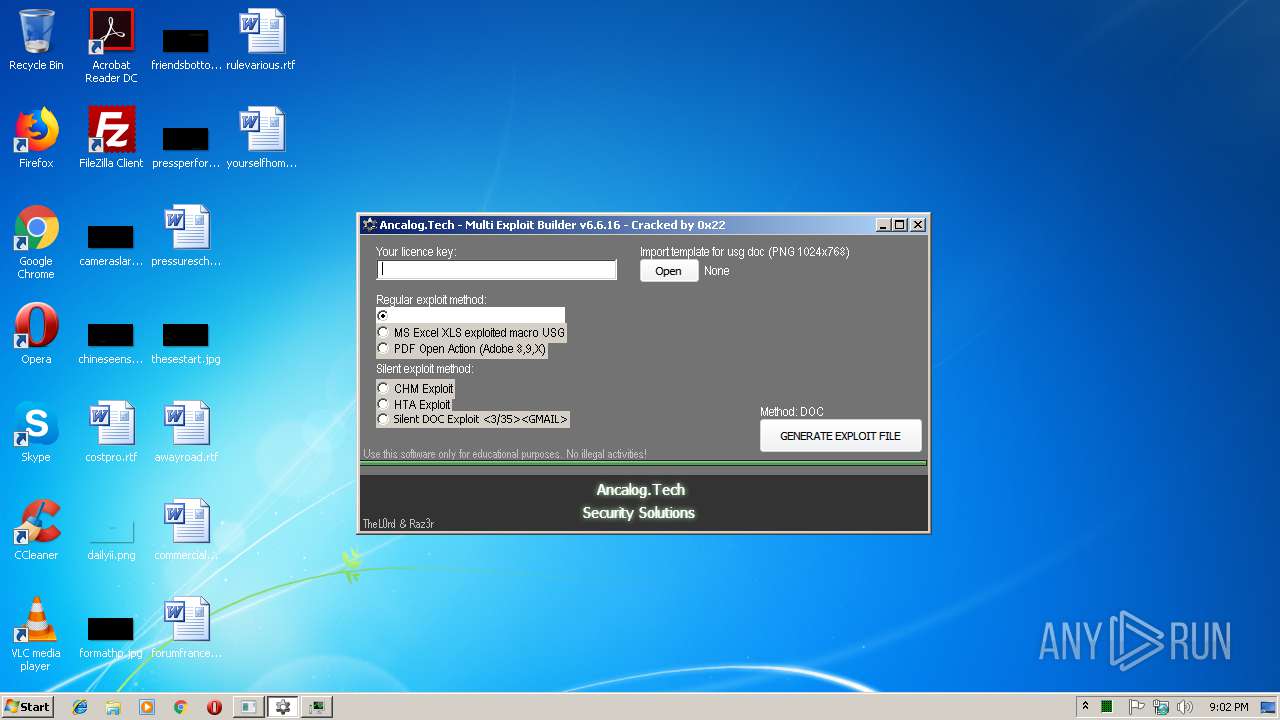Click the Open template button
1280x720 pixels.
669,271
